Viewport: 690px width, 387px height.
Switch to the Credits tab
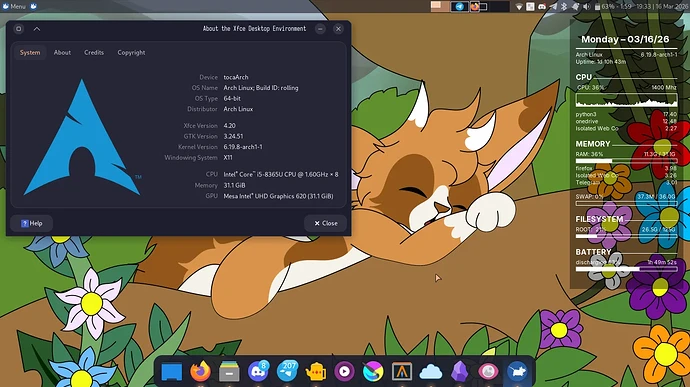[94, 52]
